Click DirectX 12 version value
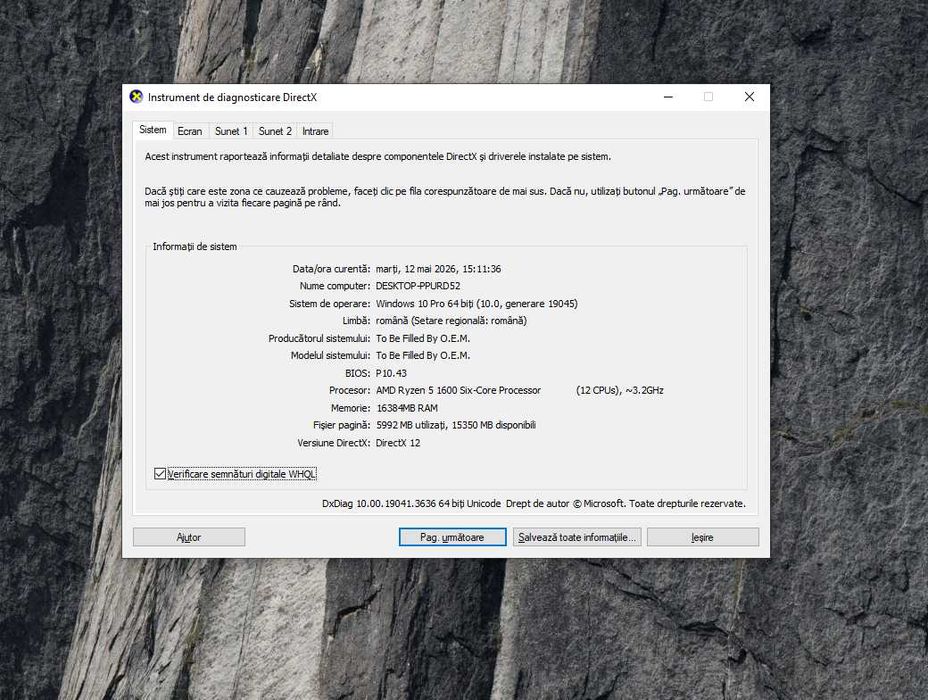 (398, 443)
